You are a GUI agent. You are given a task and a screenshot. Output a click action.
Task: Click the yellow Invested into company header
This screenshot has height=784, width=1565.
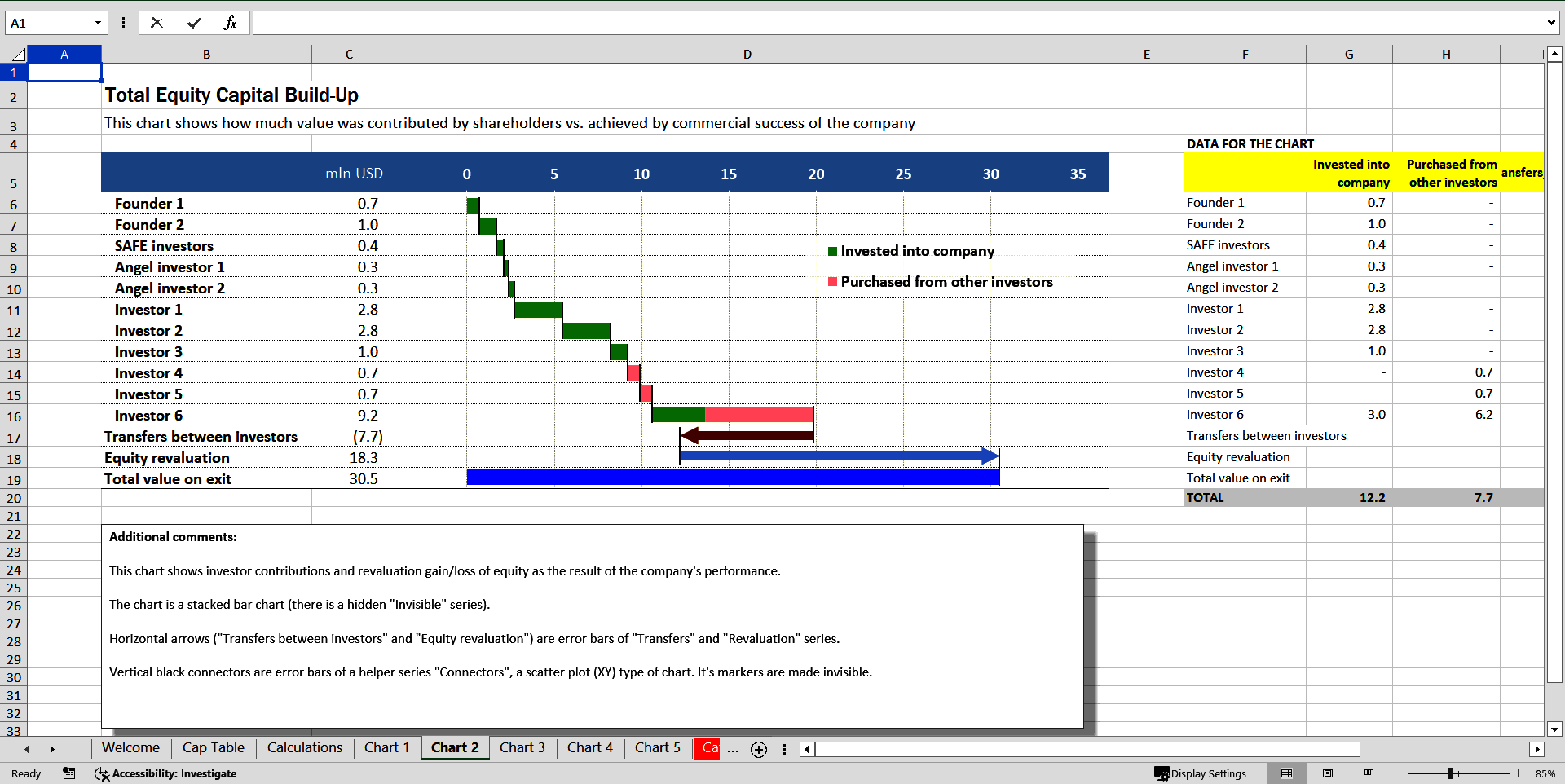click(x=1351, y=173)
